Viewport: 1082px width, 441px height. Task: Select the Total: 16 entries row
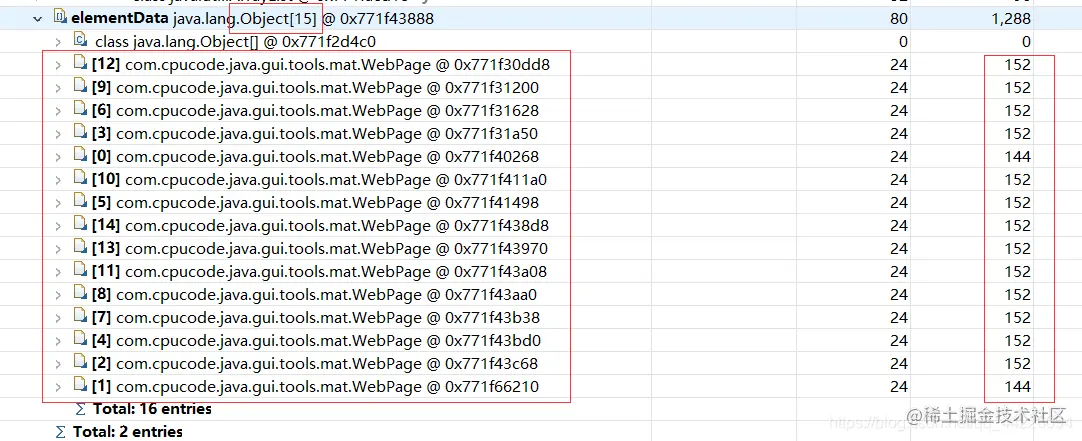click(x=153, y=409)
